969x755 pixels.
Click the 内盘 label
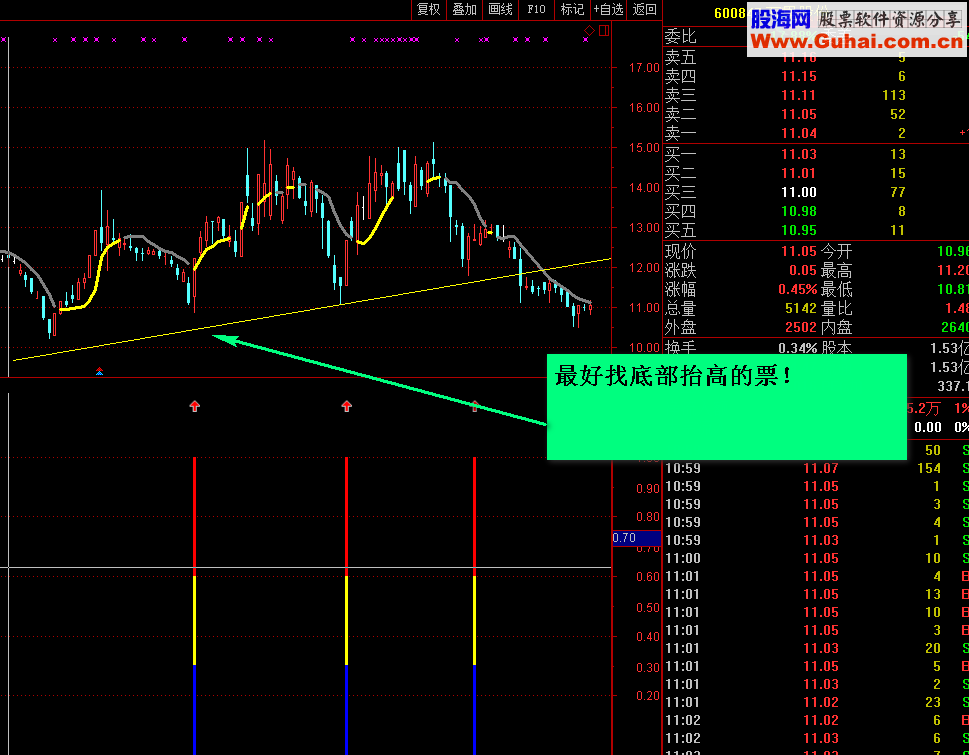[837, 327]
